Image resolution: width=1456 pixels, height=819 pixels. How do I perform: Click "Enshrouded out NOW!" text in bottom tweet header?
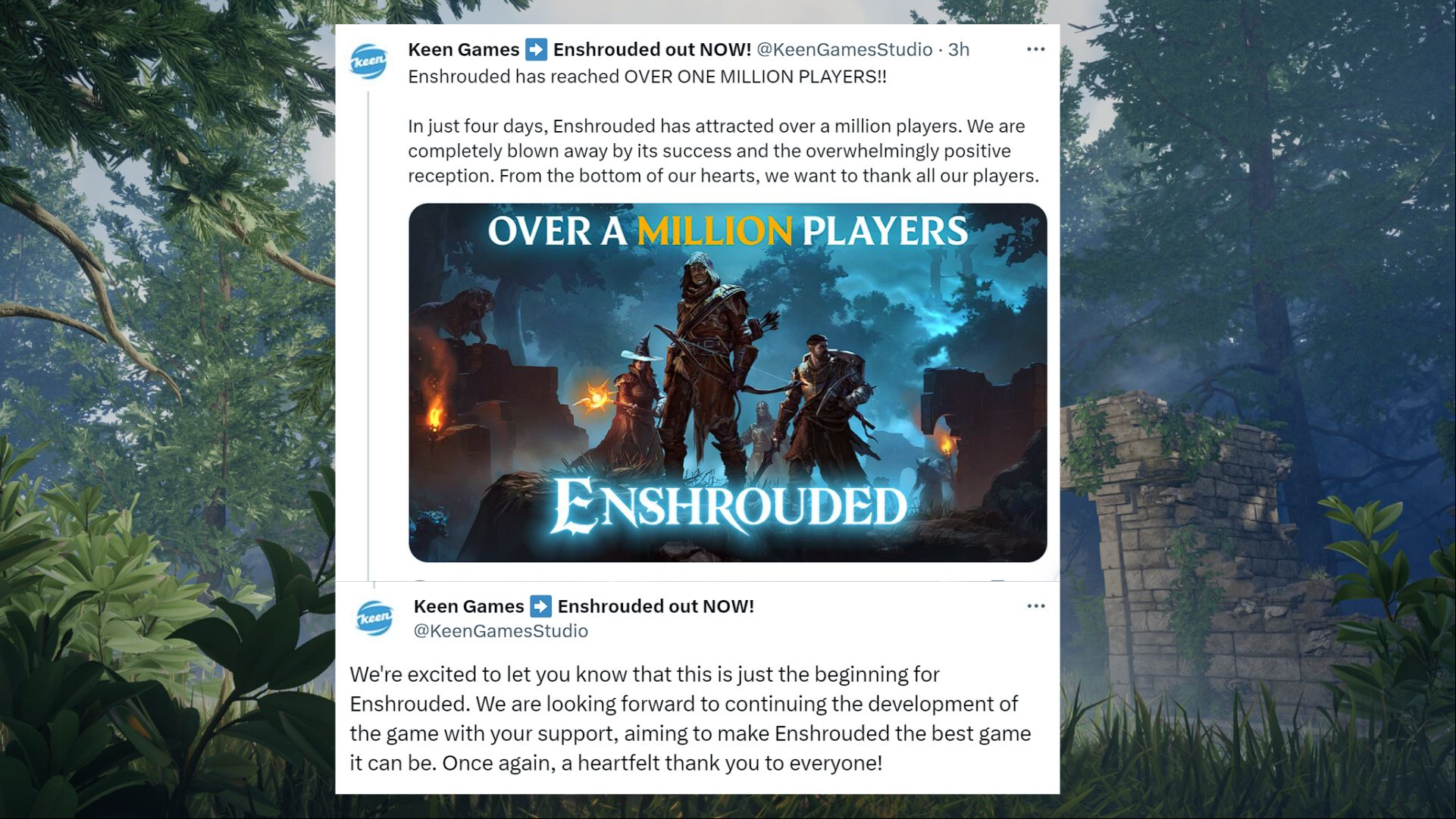(x=656, y=607)
